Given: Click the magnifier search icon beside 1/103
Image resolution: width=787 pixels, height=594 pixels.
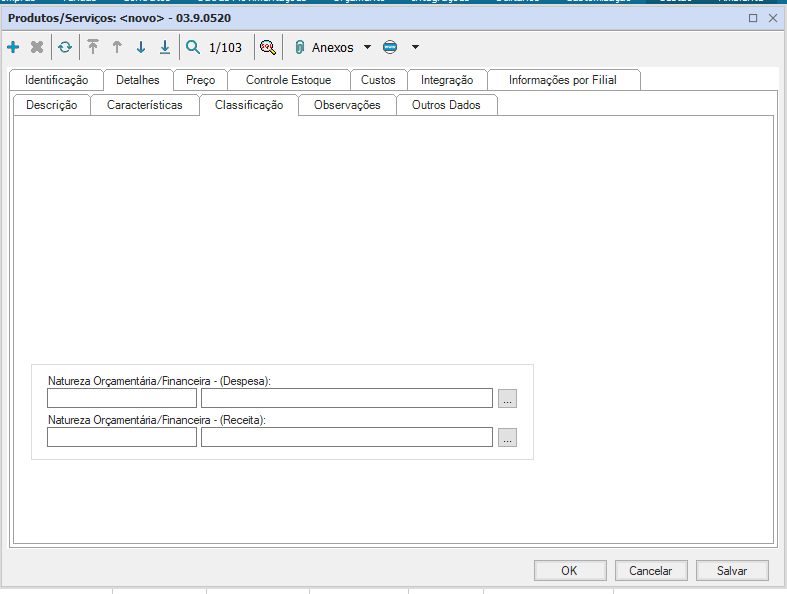Looking at the screenshot, I should point(193,47).
